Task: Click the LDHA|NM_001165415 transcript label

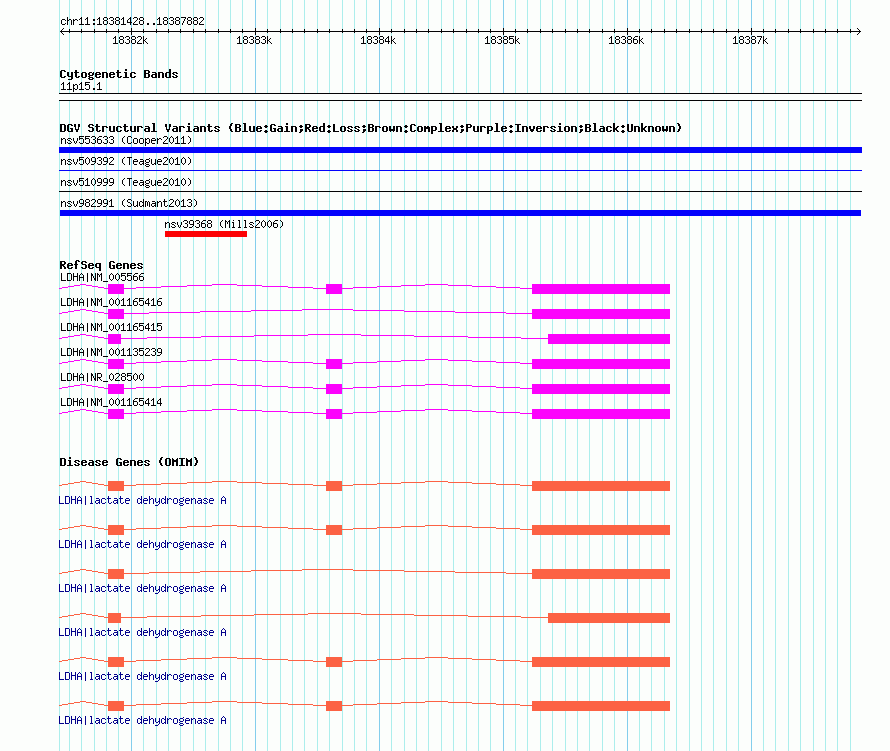Action: pos(111,327)
